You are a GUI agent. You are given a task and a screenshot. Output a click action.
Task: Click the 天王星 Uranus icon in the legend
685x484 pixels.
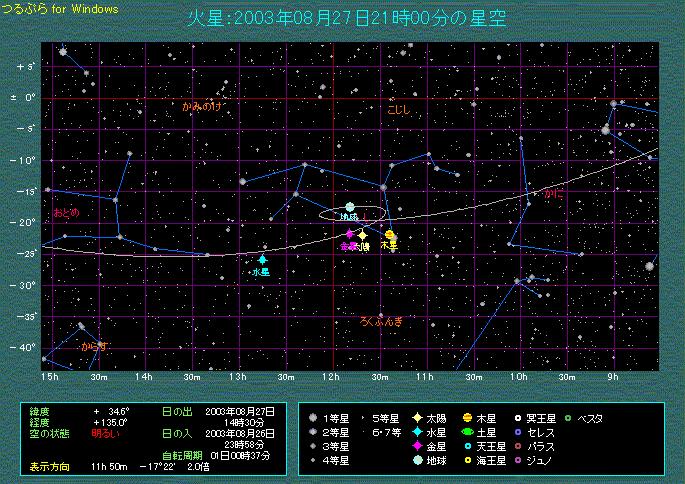[x=466, y=446]
